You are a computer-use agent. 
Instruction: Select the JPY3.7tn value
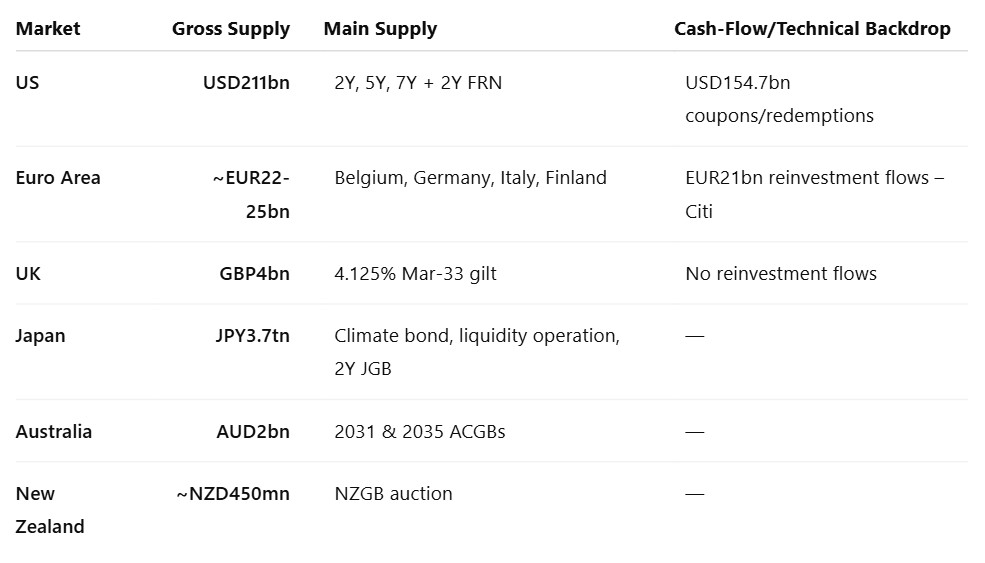tap(253, 336)
